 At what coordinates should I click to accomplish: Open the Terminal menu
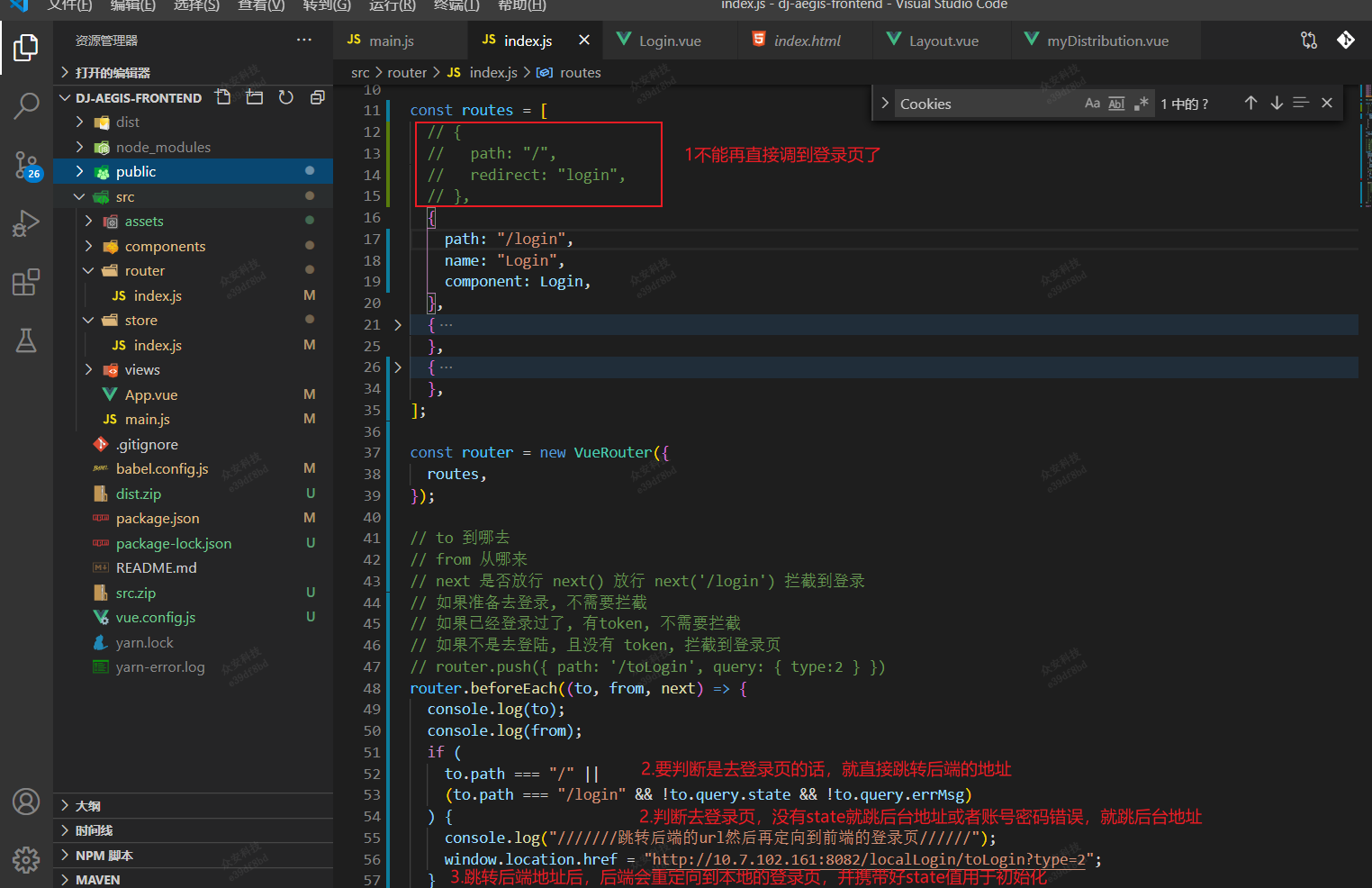pos(456,5)
